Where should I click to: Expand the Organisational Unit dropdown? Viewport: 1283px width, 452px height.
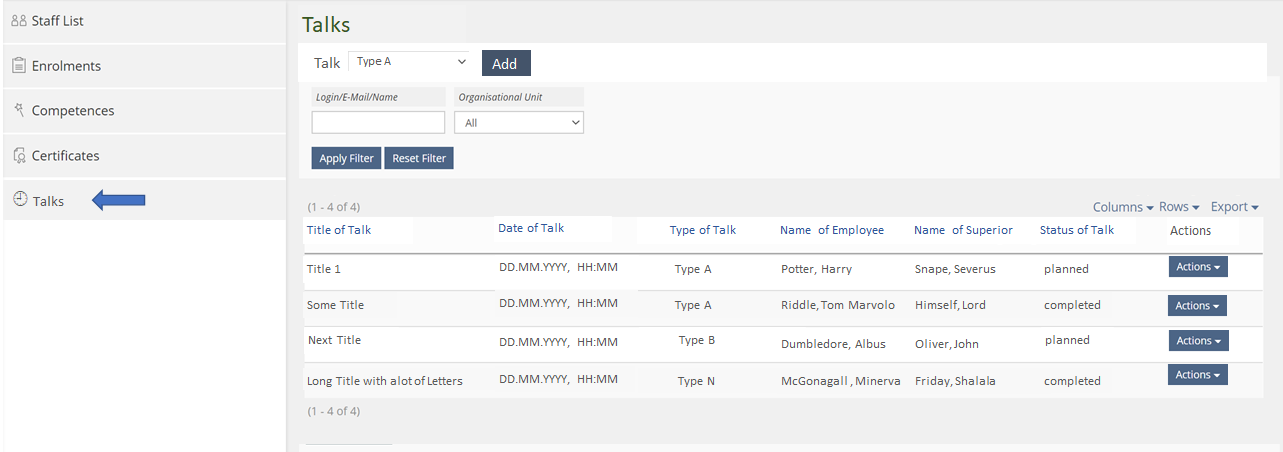coord(518,122)
